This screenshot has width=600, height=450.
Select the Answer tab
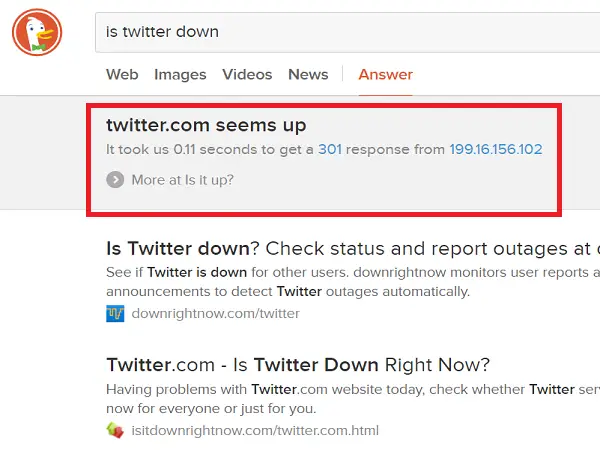385,74
